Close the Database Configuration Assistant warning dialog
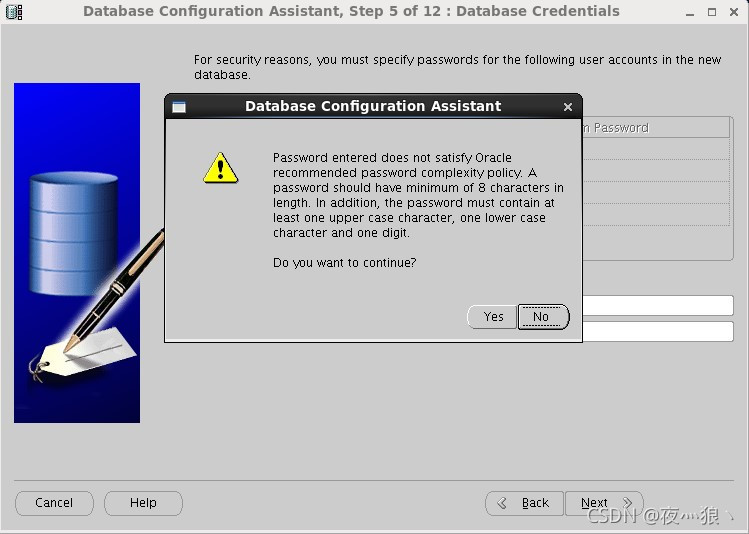Viewport: 749px width, 534px height. tap(567, 107)
